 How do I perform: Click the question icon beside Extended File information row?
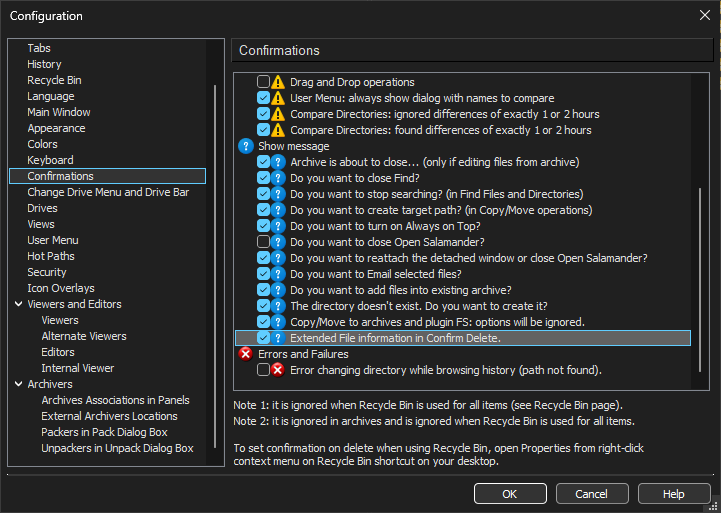click(x=278, y=338)
